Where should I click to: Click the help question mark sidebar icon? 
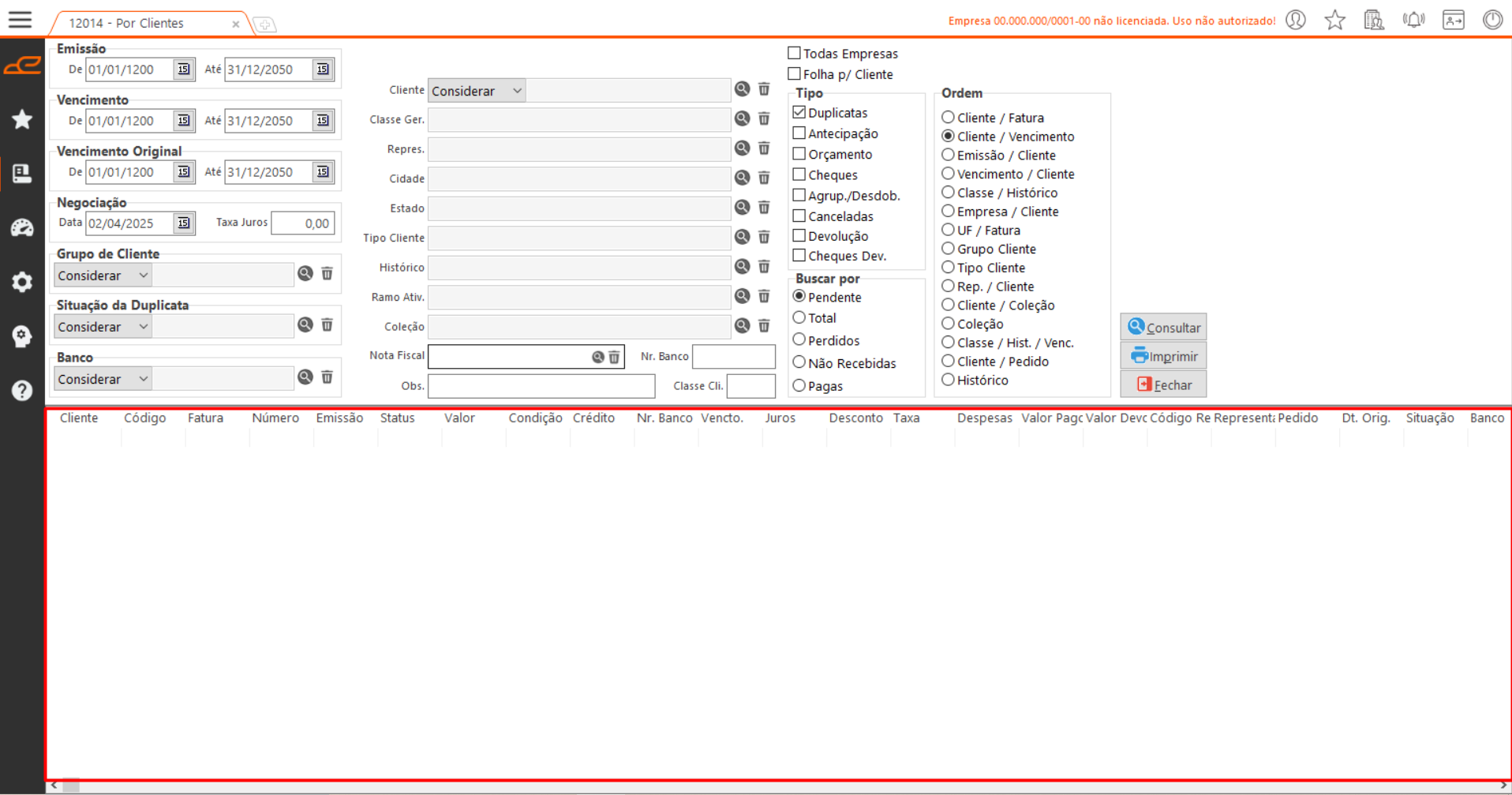click(x=22, y=391)
